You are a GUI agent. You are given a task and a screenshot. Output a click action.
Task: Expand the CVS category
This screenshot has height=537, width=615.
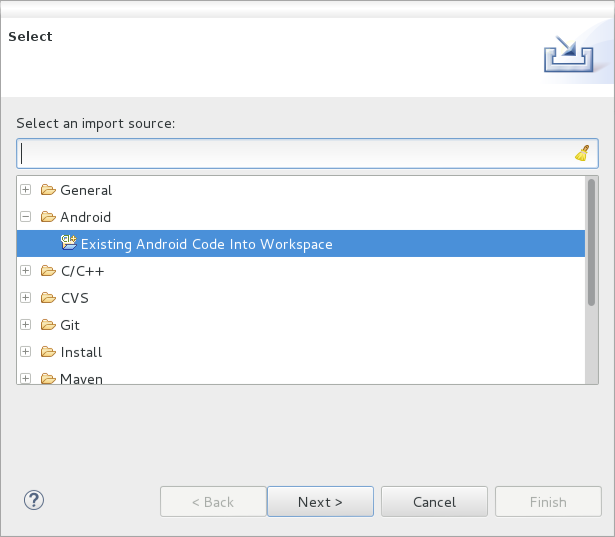[x=25, y=298]
